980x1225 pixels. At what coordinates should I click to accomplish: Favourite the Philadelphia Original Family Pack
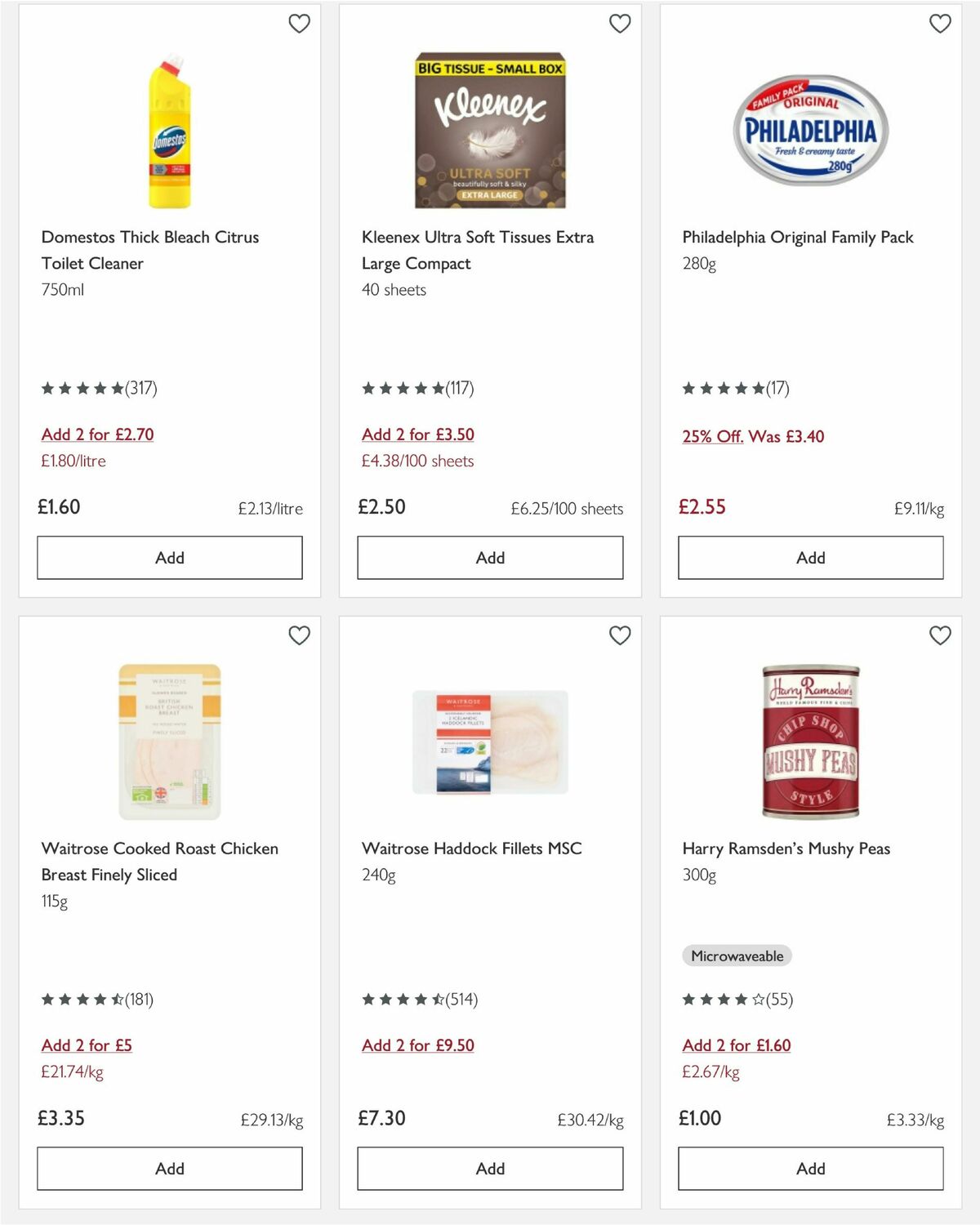coord(940,24)
